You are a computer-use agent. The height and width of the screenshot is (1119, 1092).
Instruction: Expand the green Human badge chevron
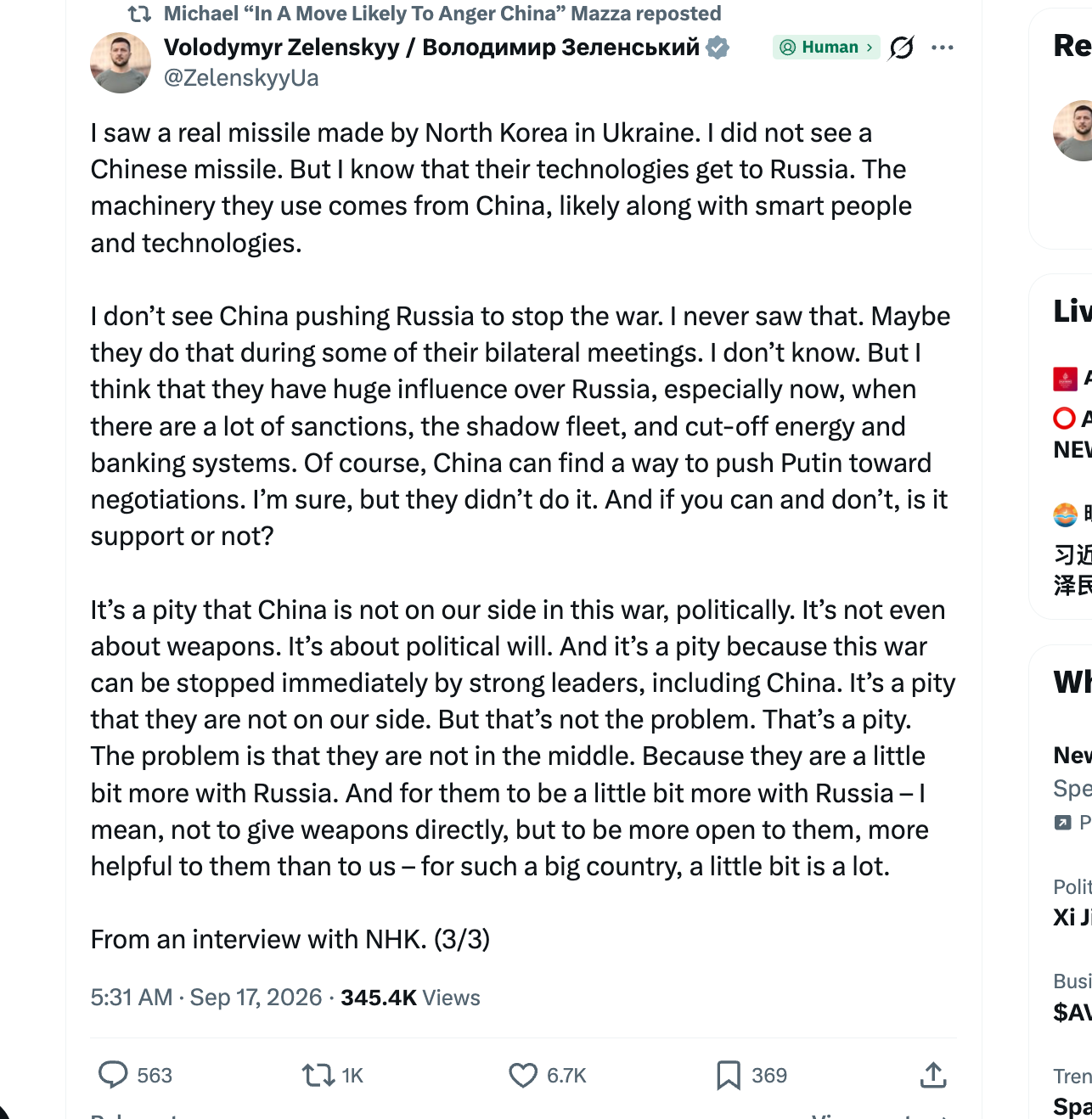point(869,48)
